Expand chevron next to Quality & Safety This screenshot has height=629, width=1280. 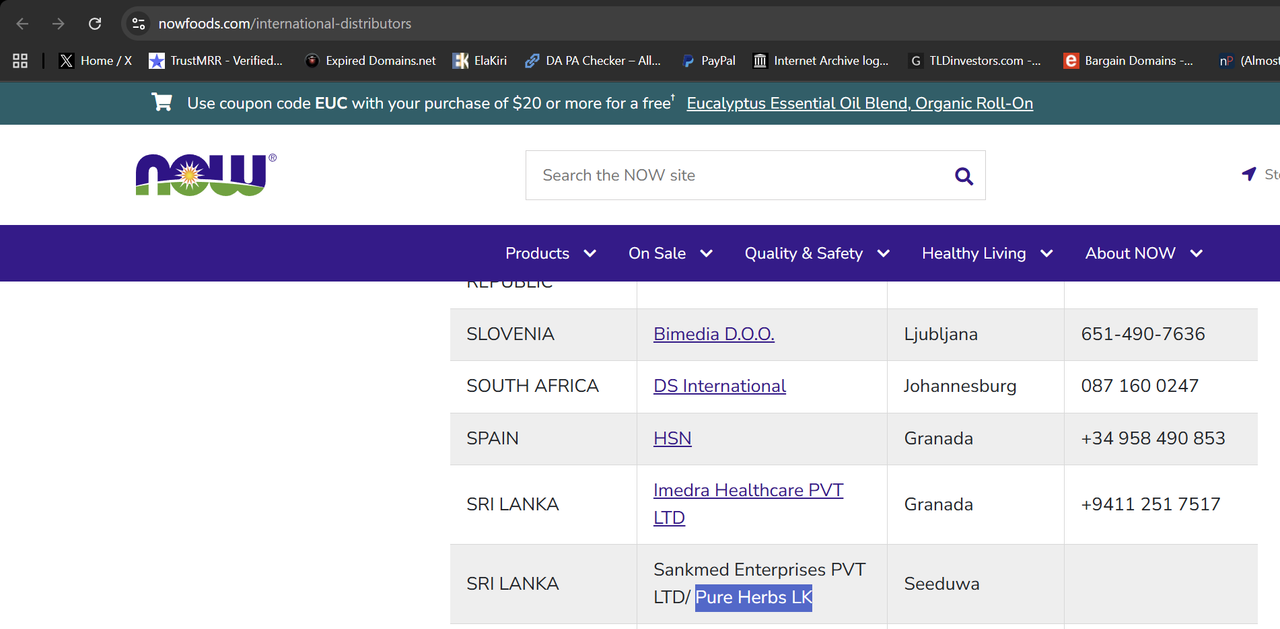pos(883,254)
